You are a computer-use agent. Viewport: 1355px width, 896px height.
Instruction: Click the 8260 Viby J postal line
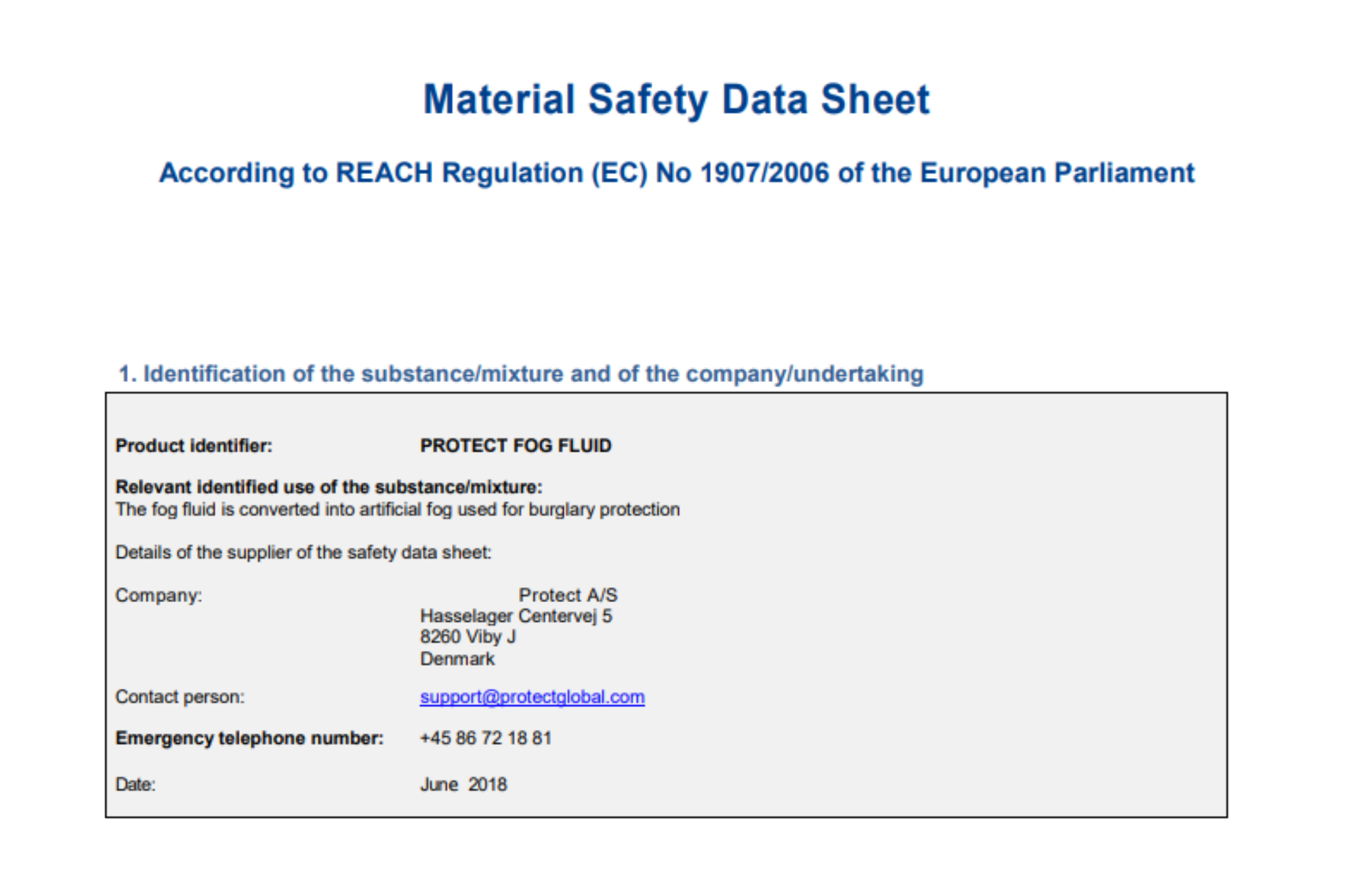467,637
